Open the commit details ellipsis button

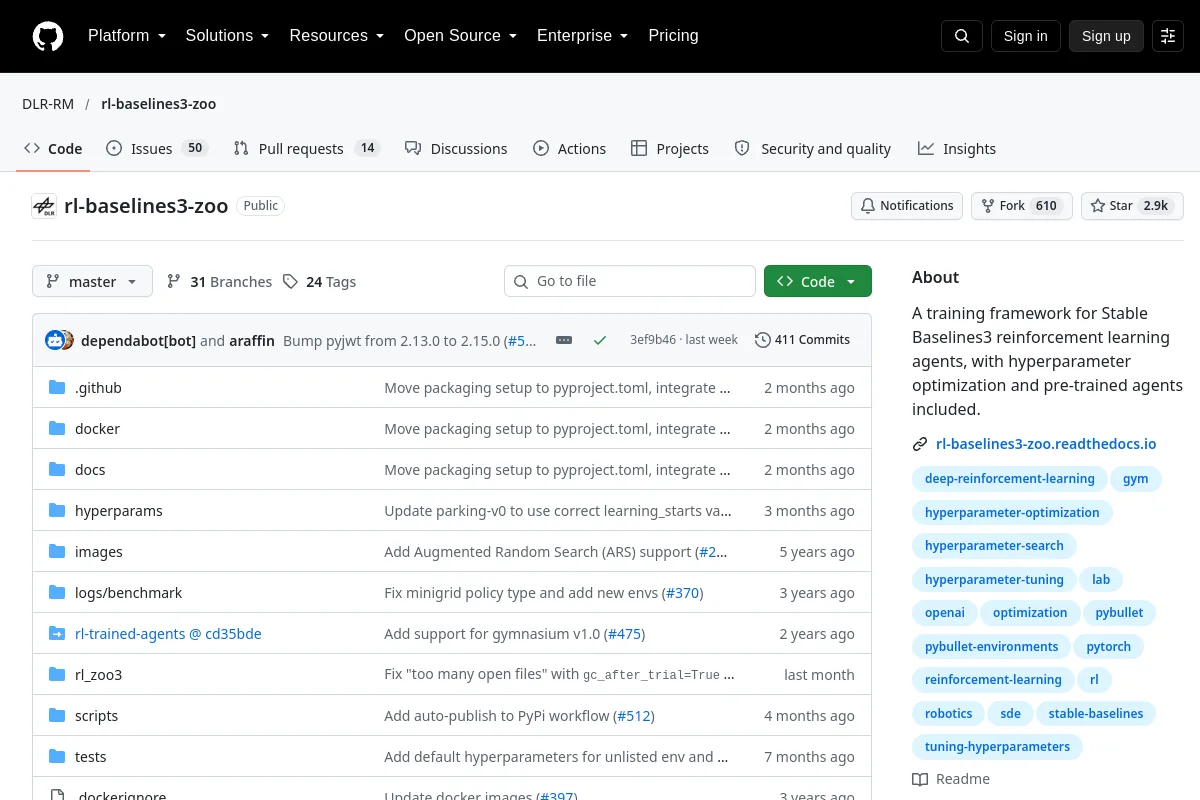pos(564,340)
